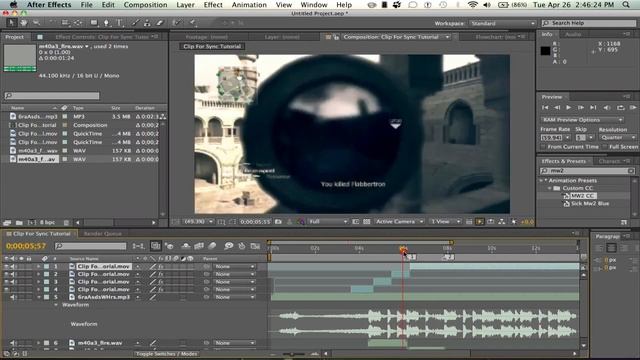
Task: Open Active Camera view dropdown
Action: click(400, 222)
